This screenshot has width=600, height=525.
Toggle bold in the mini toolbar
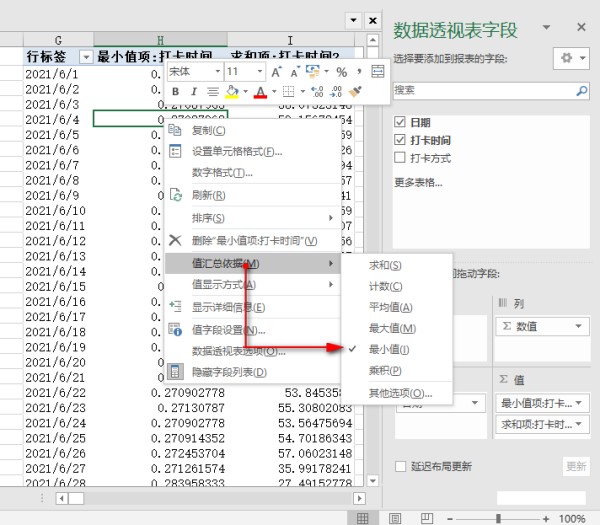click(176, 92)
